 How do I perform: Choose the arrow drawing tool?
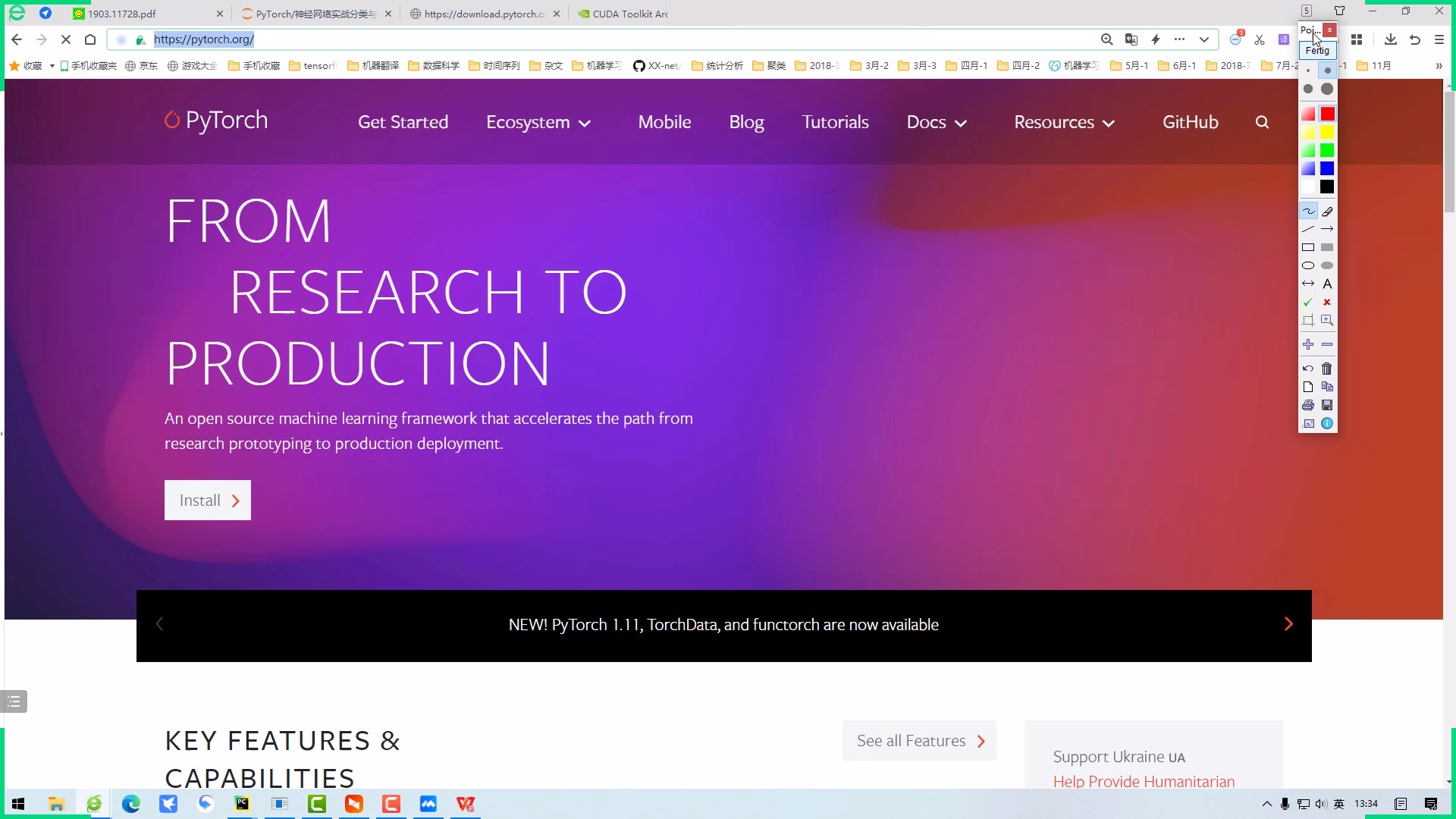1327,229
